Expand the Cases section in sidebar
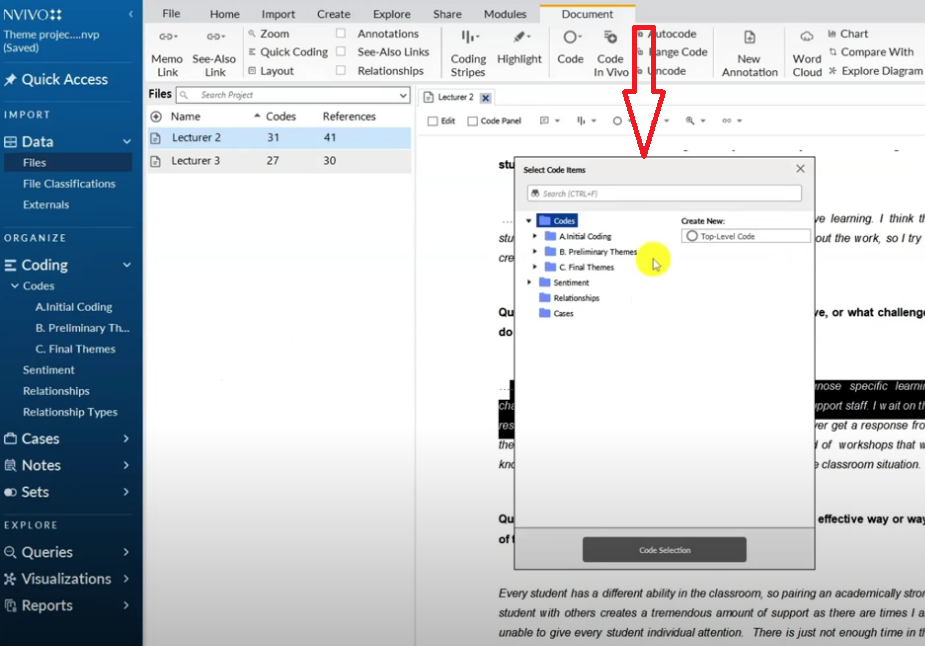Image resolution: width=925 pixels, height=646 pixels. (126, 438)
